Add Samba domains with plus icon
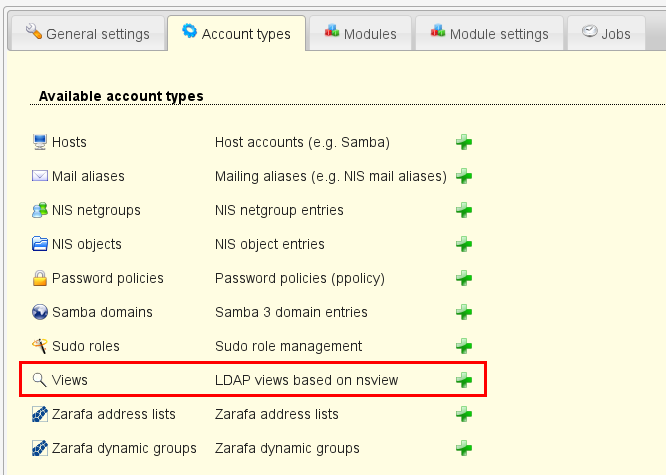 [x=464, y=312]
